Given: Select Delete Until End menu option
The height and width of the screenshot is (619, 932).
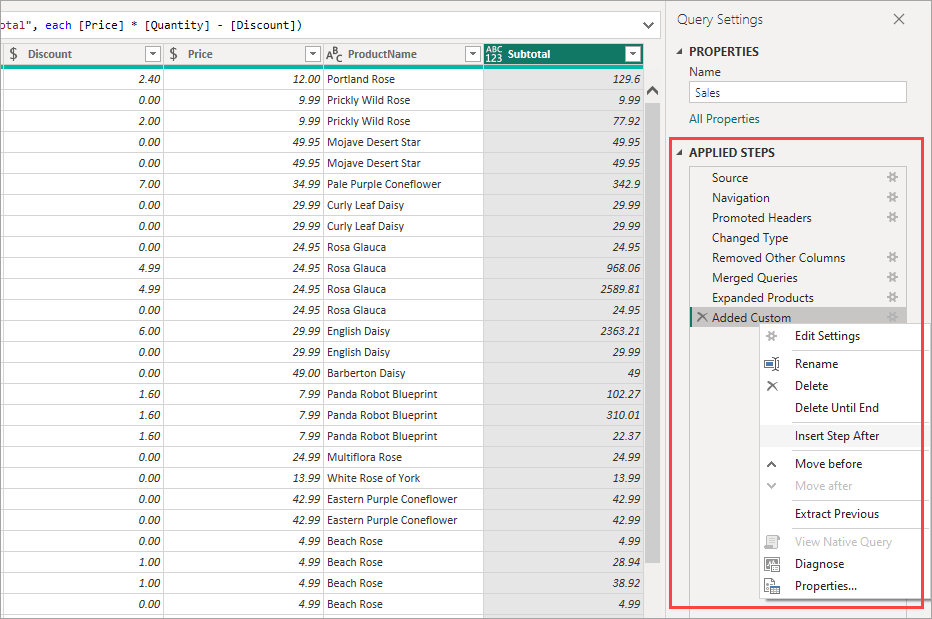Looking at the screenshot, I should click(x=837, y=408).
